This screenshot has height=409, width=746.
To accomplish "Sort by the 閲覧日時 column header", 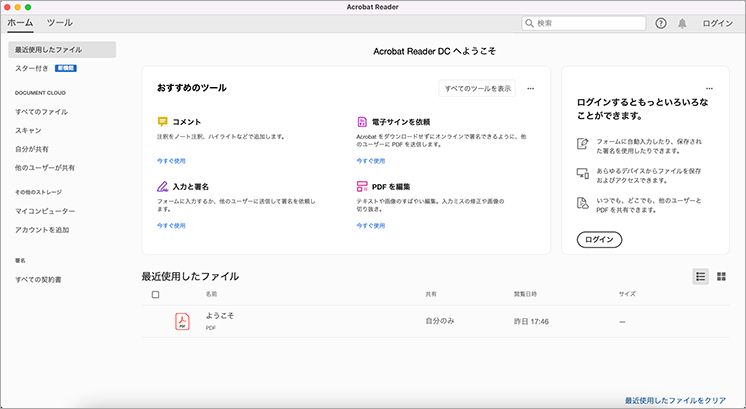I will pyautogui.click(x=525, y=294).
